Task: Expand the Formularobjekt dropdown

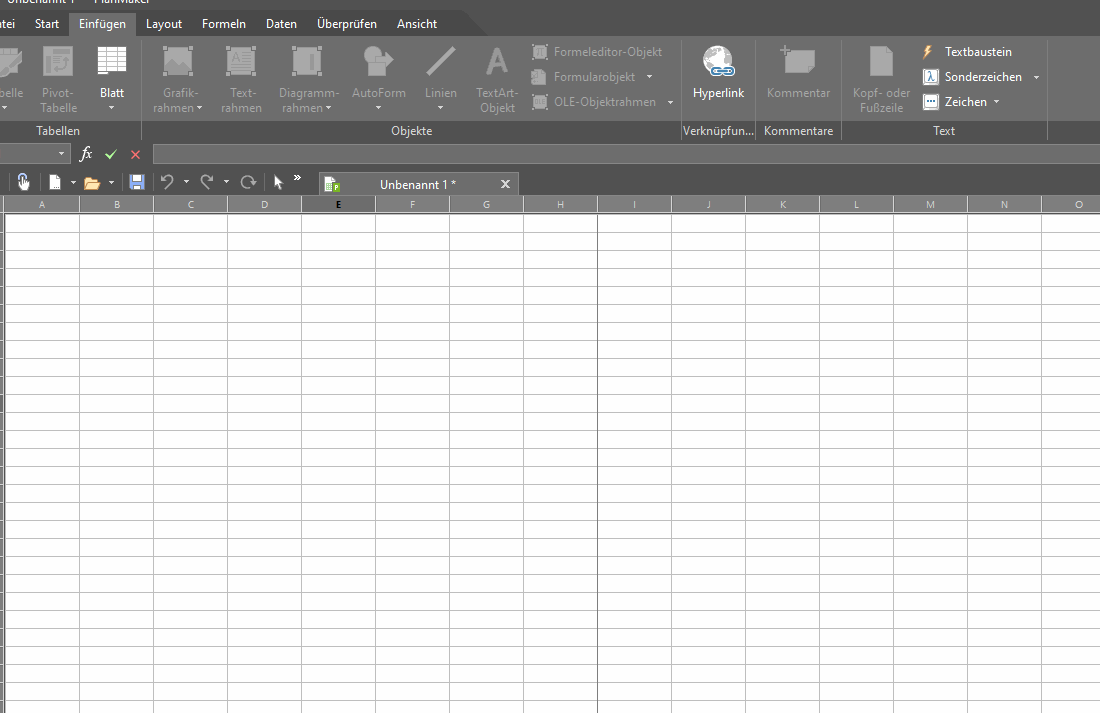Action: tap(650, 76)
